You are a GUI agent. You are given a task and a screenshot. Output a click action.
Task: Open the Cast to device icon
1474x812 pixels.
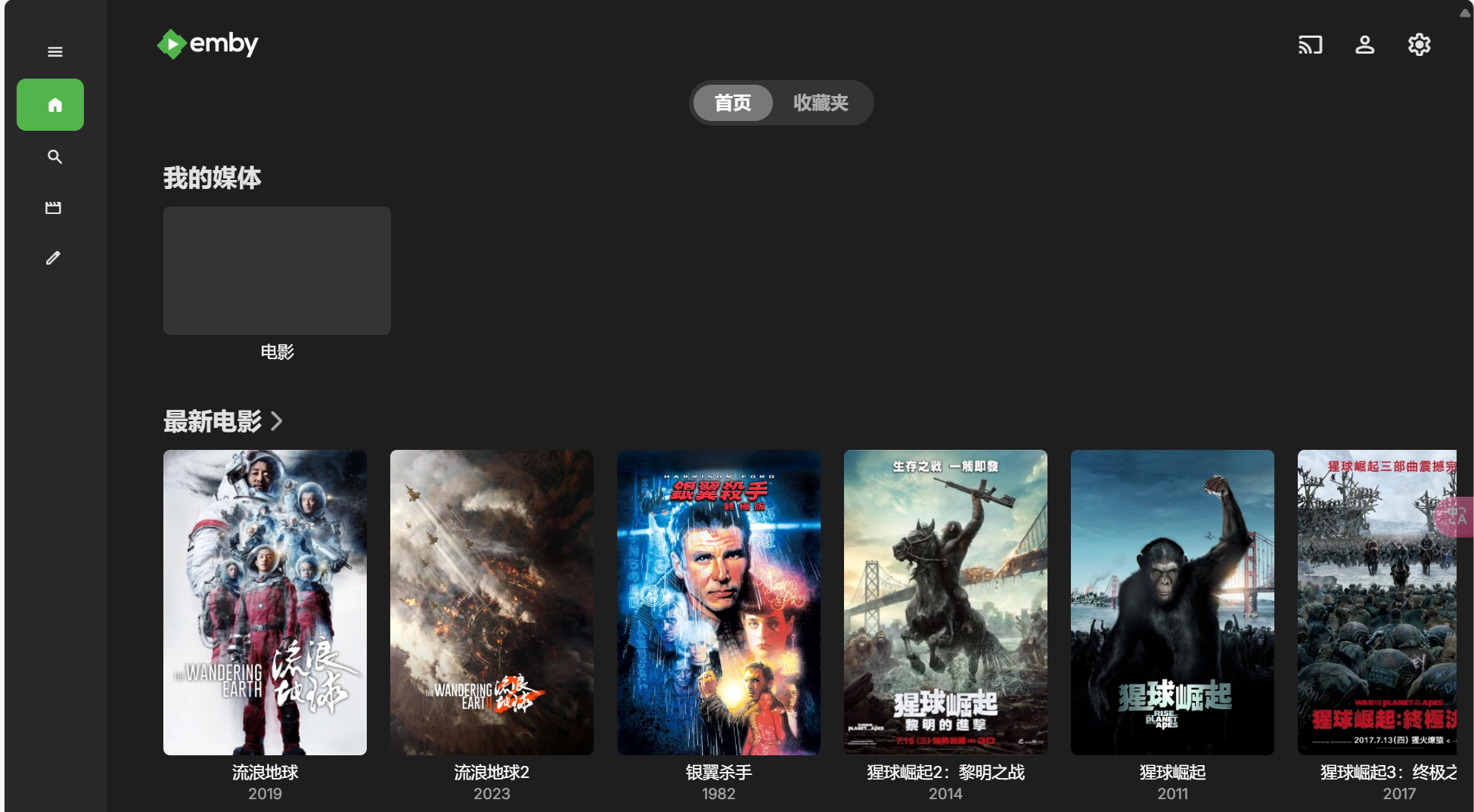click(x=1310, y=45)
